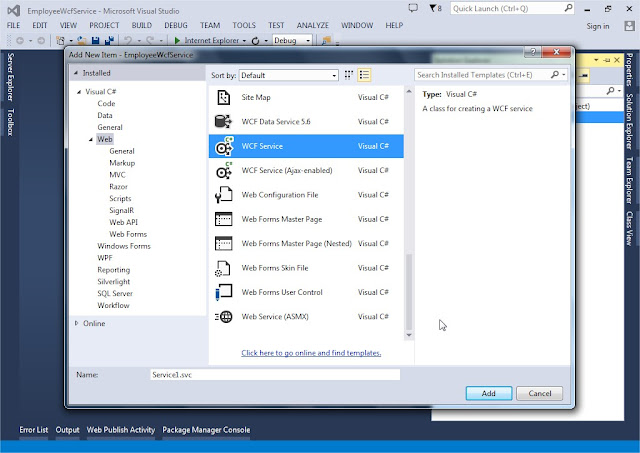The image size is (640, 453).
Task: Open the FILE menu
Action: tap(13, 25)
